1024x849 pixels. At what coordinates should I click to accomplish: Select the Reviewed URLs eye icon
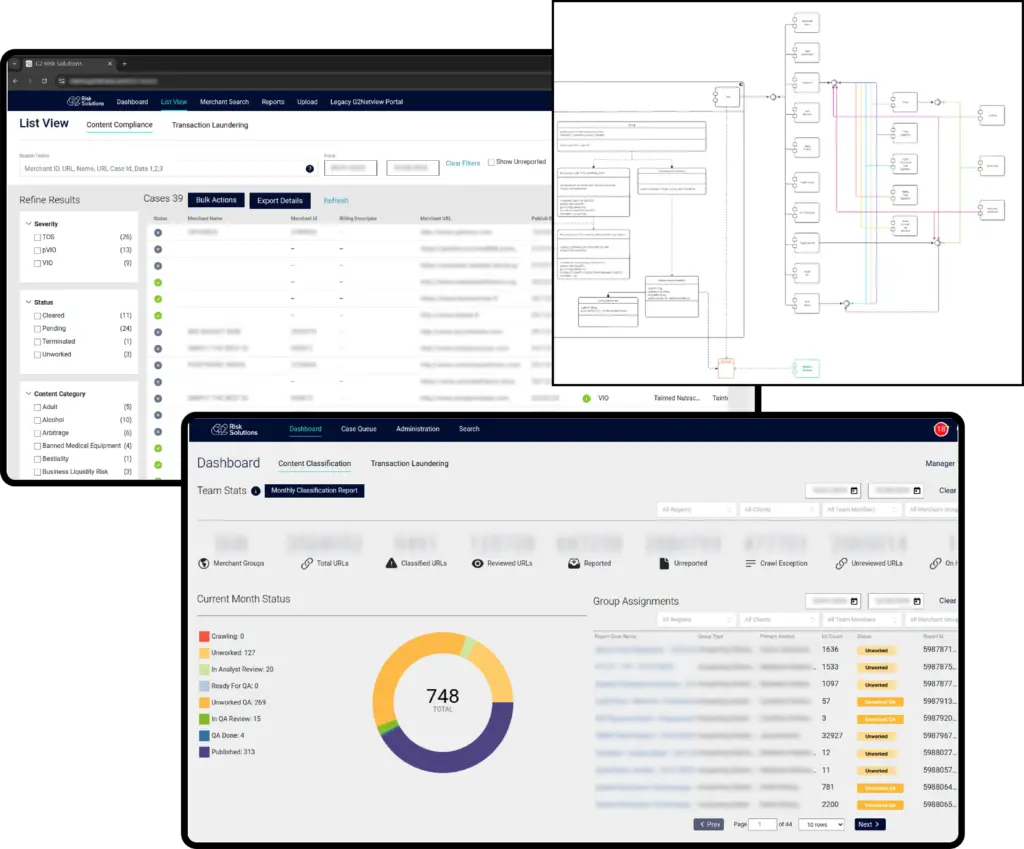476,562
